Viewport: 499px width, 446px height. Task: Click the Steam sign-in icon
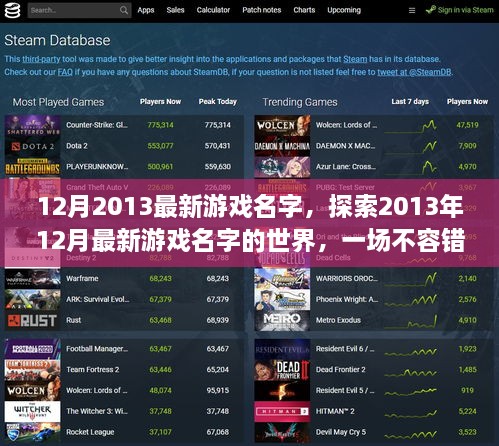click(430, 10)
